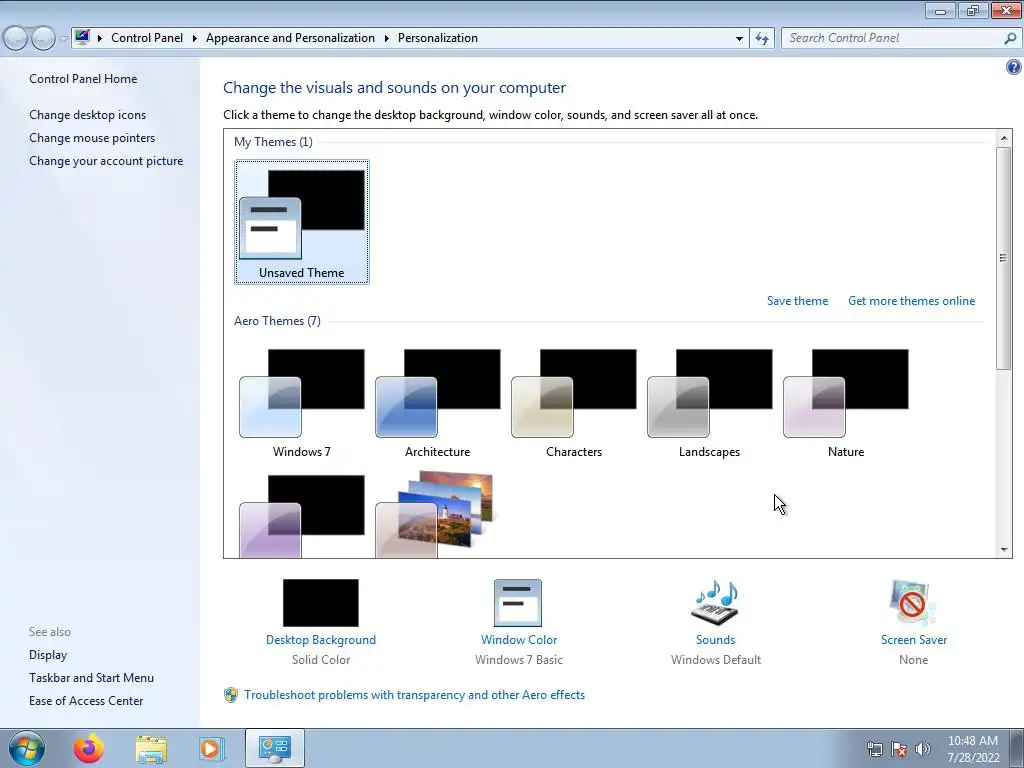Click the theme list scrollbar thumb
Viewport: 1024px width, 768px height.
point(1004,259)
